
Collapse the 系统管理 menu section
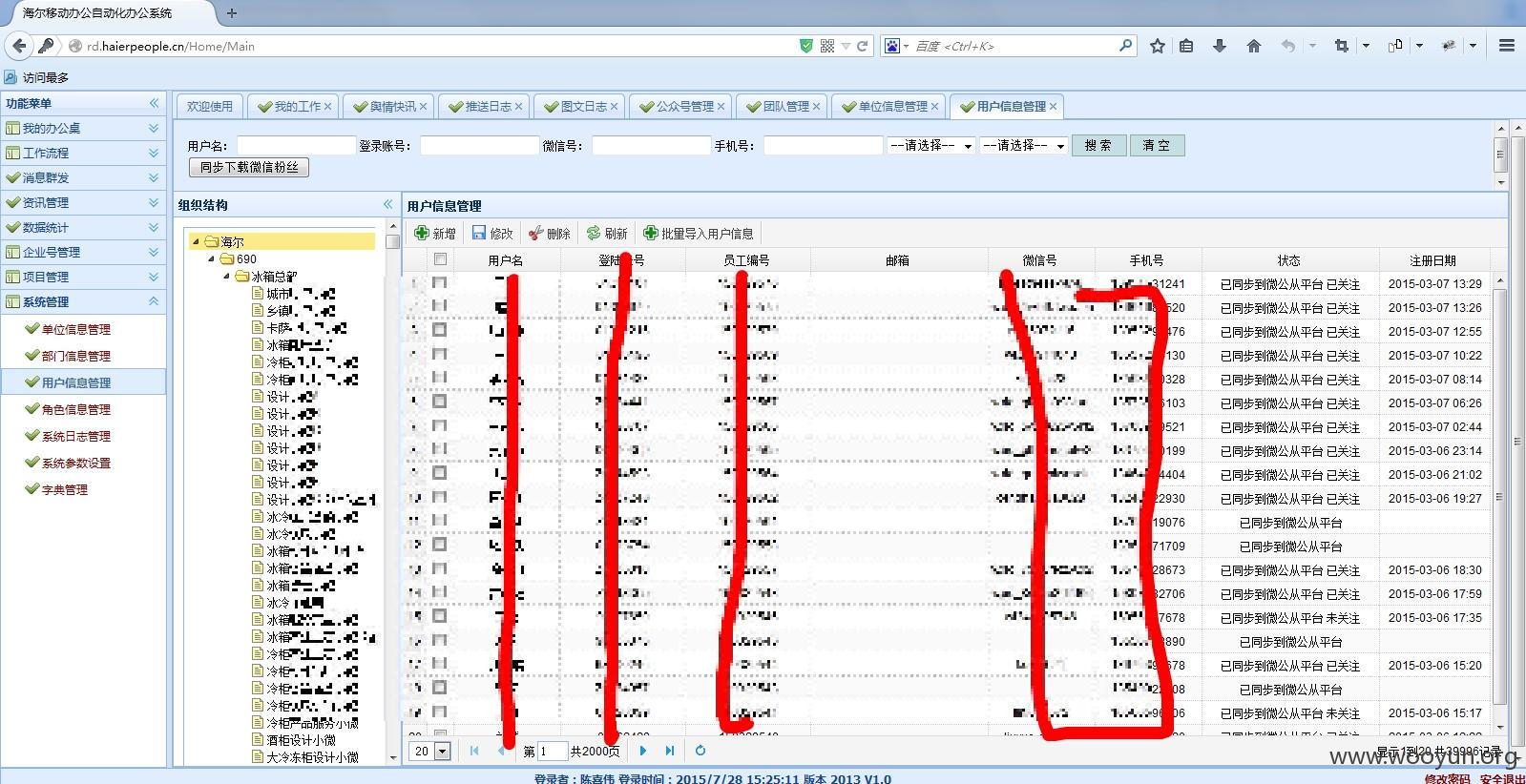coord(154,301)
